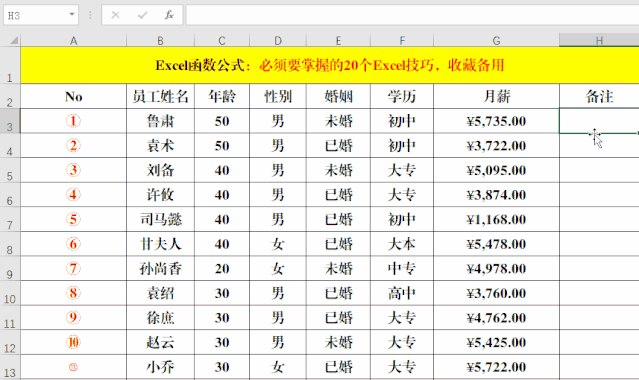
Task: Select the salary cell ¥5,095.00
Action: [x=496, y=170]
